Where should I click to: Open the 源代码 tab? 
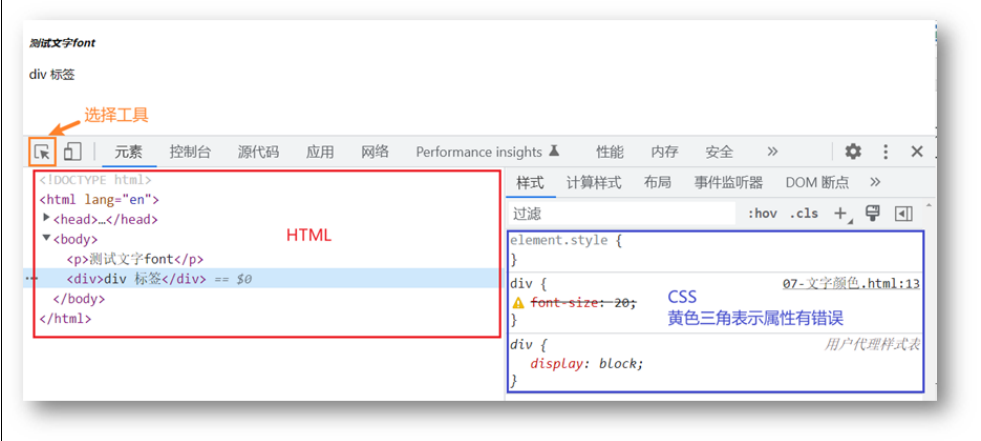[x=258, y=152]
